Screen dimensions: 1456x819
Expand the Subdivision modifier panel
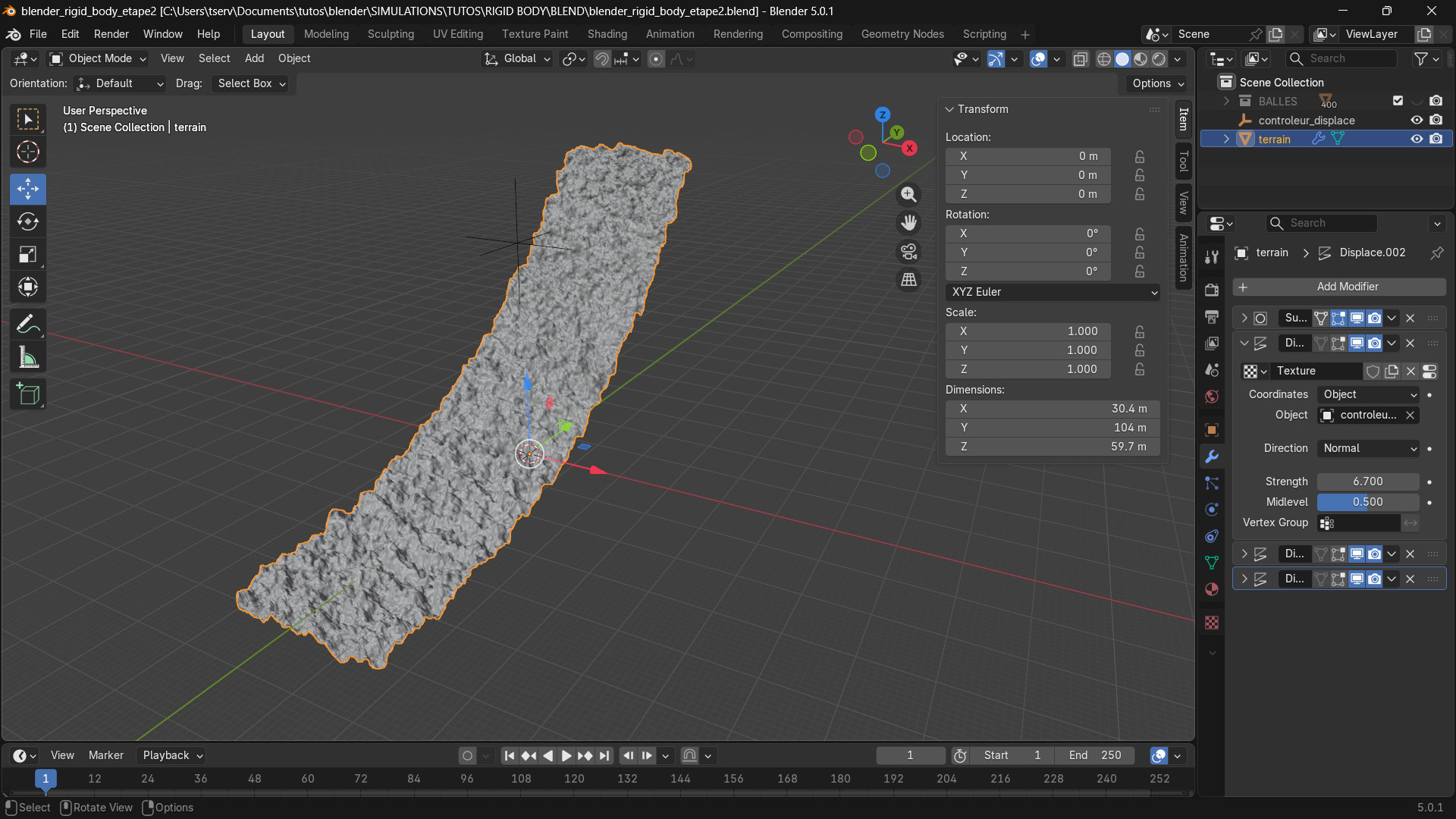1244,318
